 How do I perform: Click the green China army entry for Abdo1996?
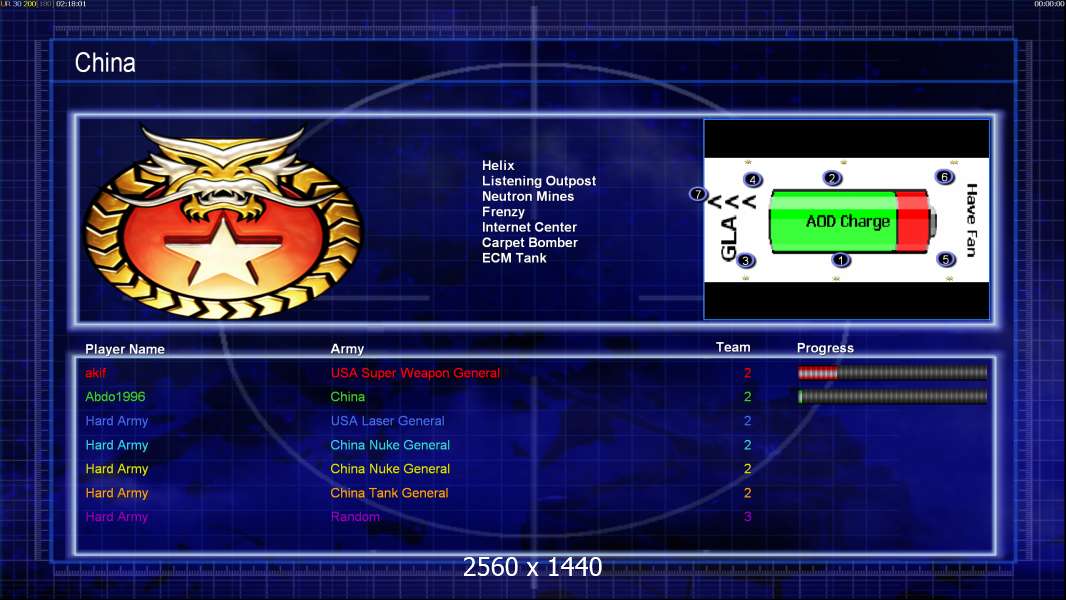point(347,397)
